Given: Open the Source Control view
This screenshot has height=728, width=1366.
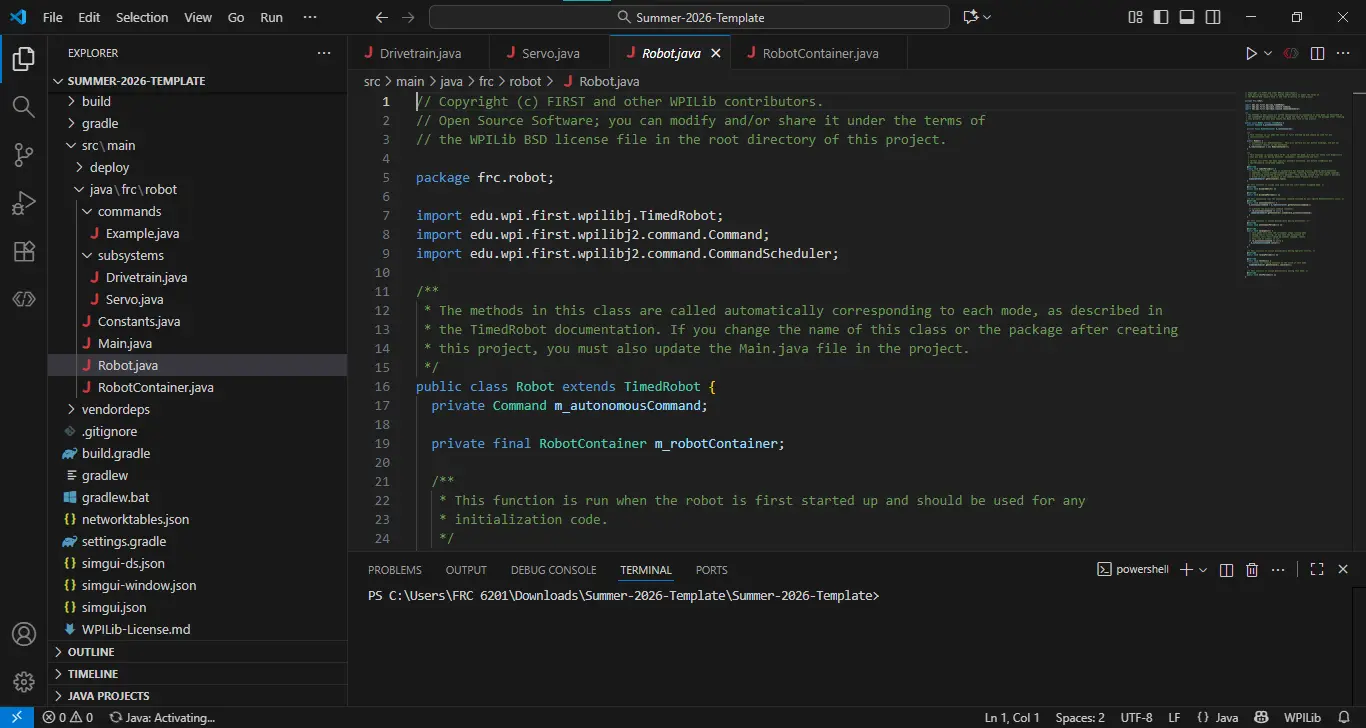Looking at the screenshot, I should coord(23,154).
